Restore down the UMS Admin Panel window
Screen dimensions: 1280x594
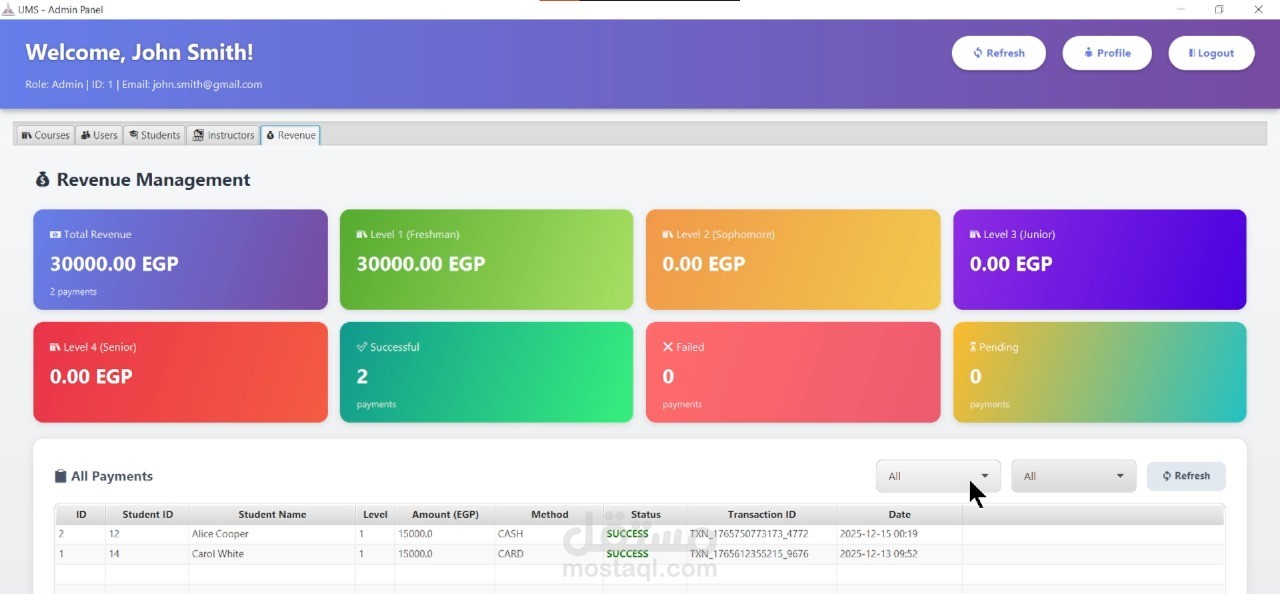[x=1219, y=9]
